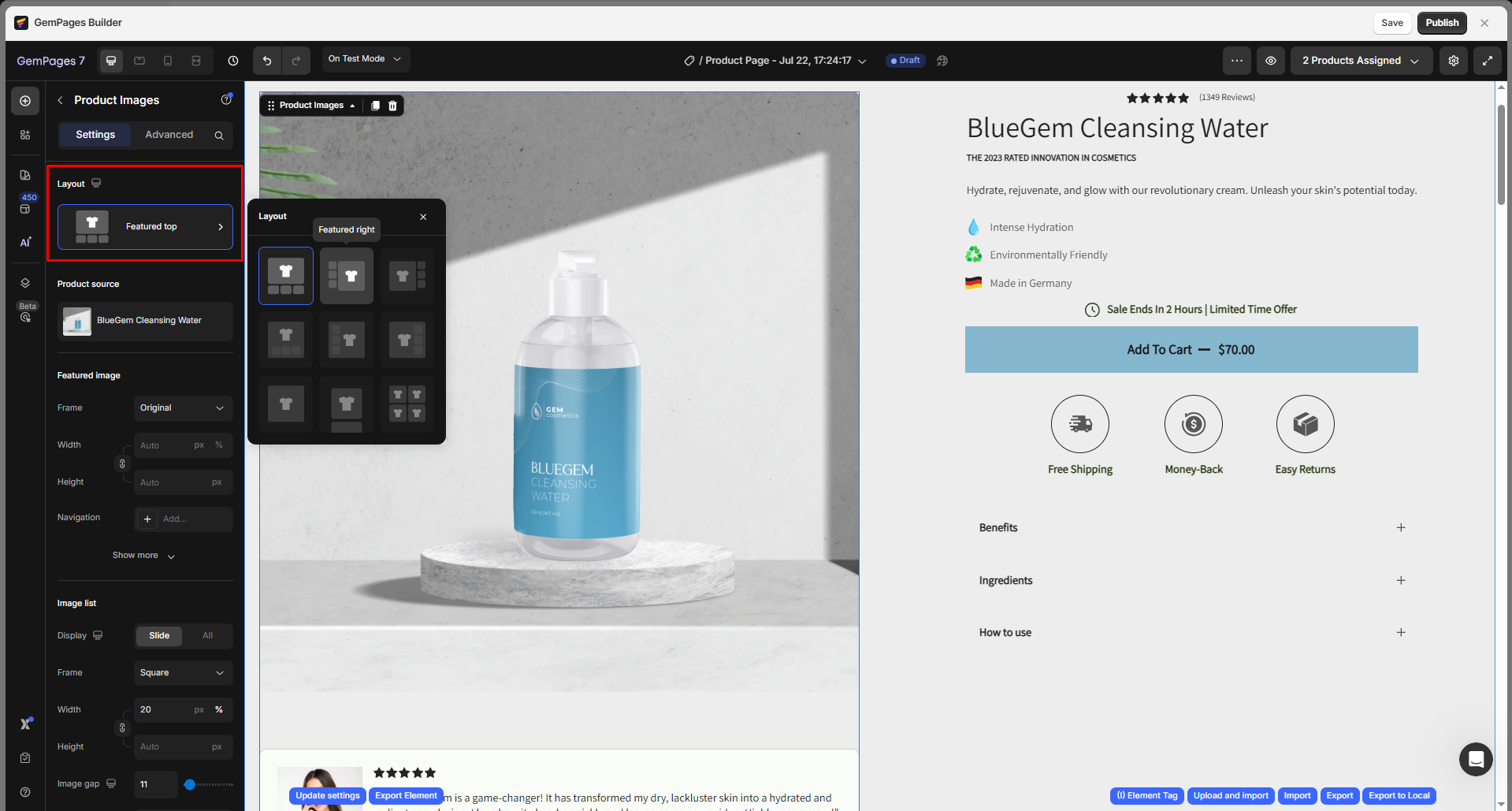Switch to tablet device view icon

[139, 61]
